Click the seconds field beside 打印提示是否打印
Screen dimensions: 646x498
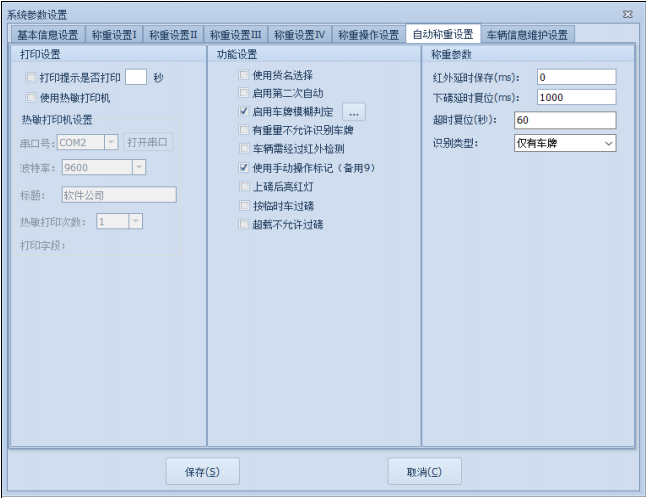click(x=136, y=77)
